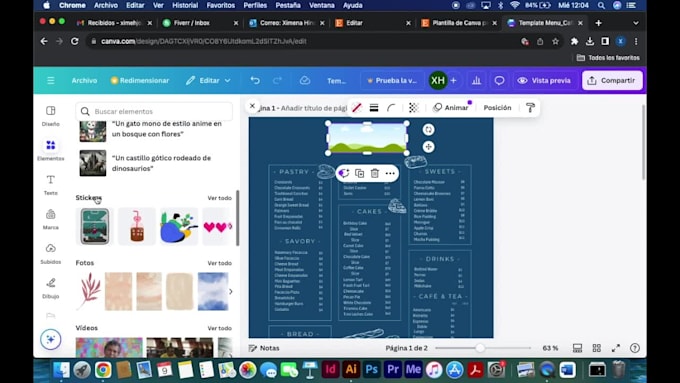Image resolution: width=680 pixels, height=383 pixels.
Task: Expand Fotos row with right arrow
Action: coord(231,291)
